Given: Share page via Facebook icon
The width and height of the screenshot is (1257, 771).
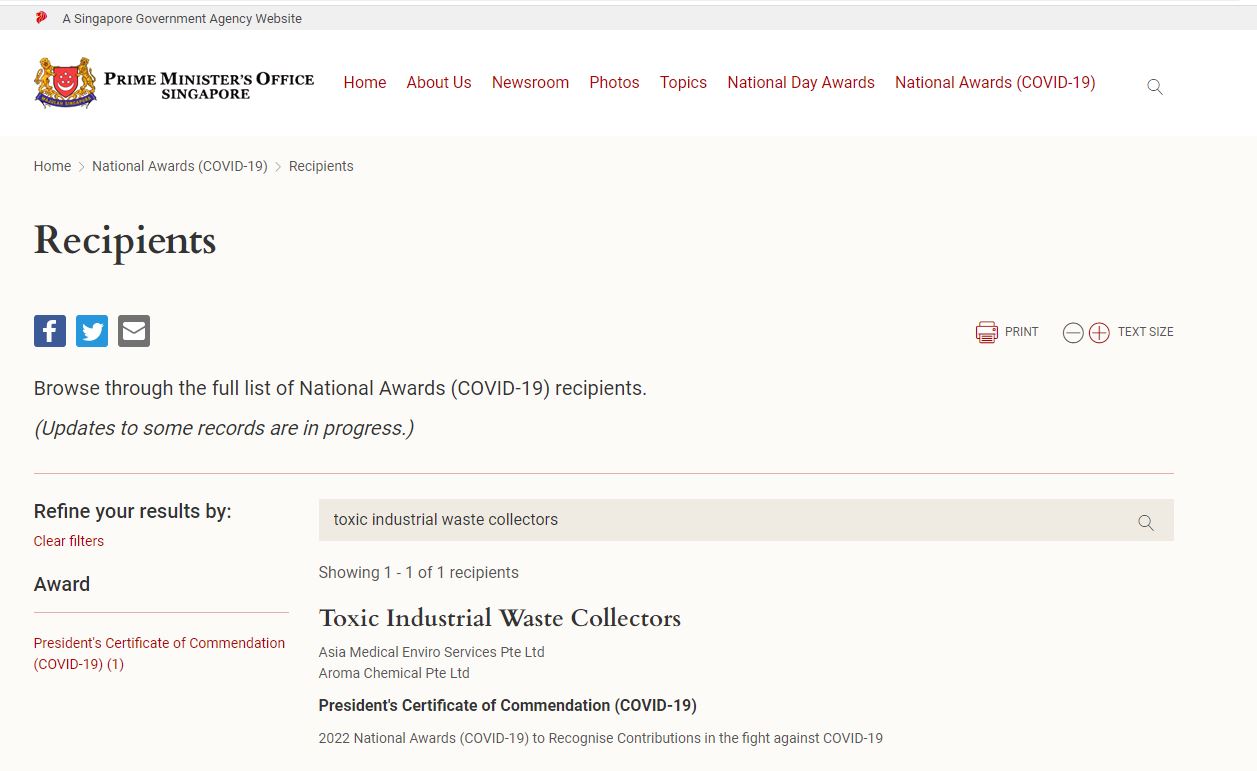Looking at the screenshot, I should 50,331.
